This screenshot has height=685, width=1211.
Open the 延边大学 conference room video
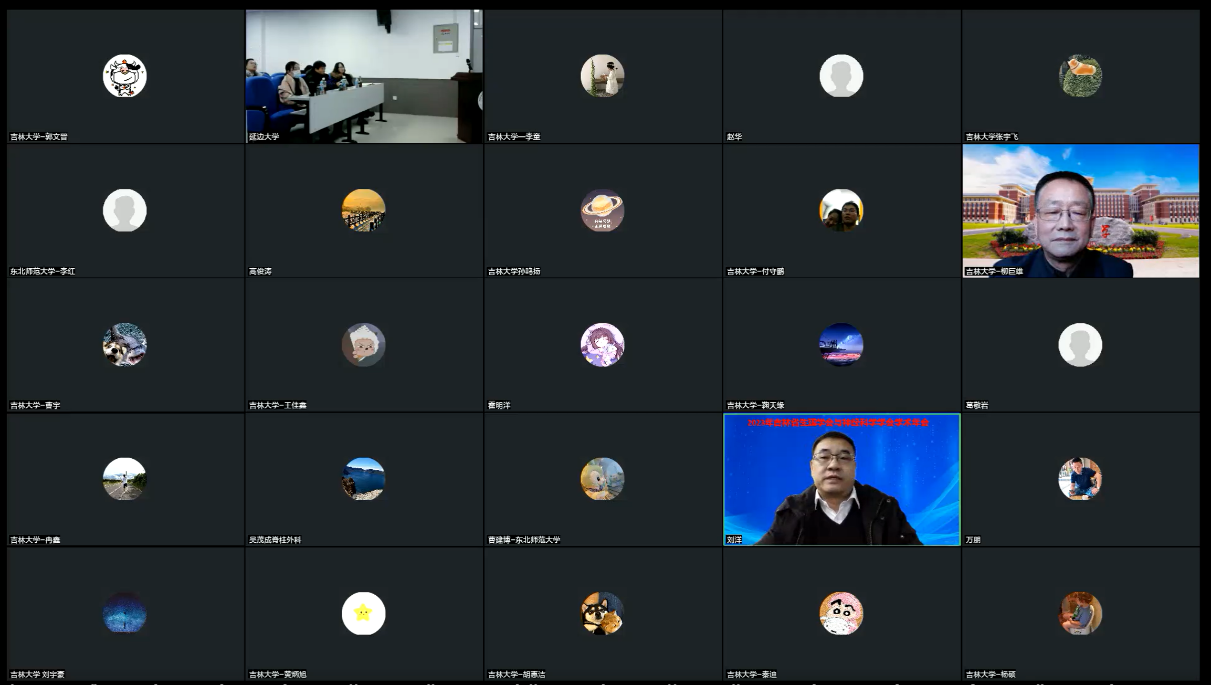[364, 76]
